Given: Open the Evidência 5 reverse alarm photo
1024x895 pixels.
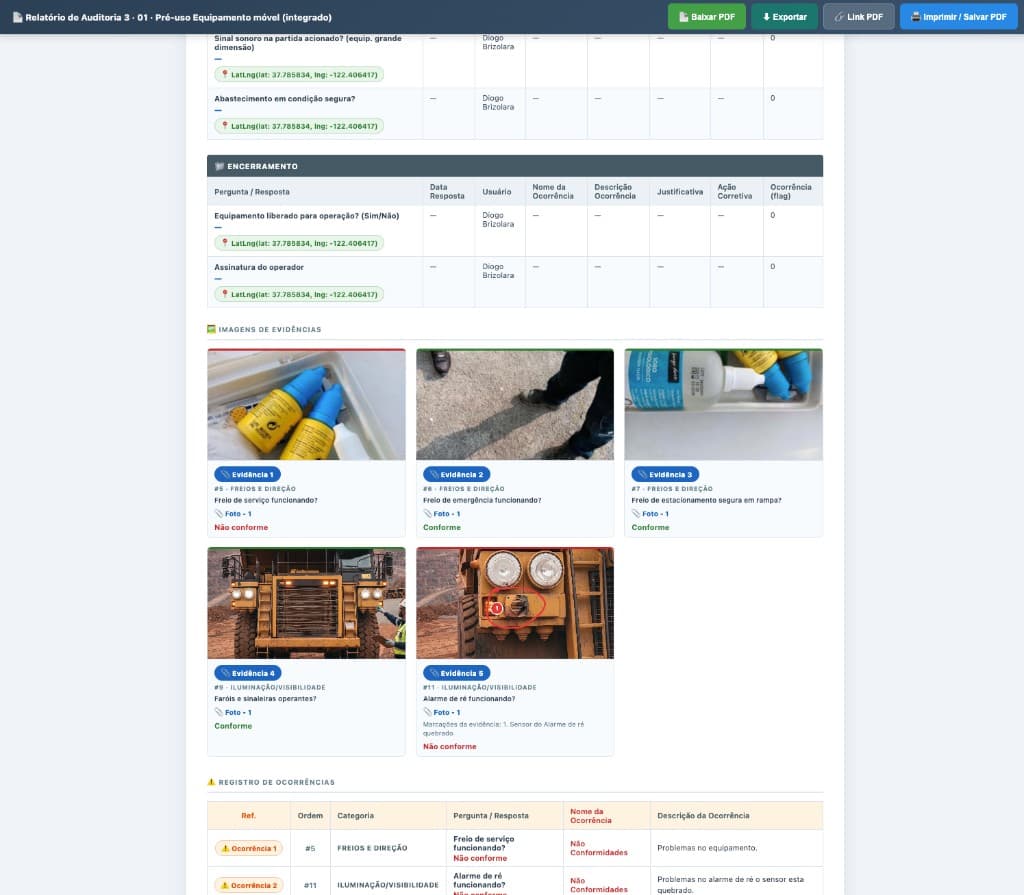Looking at the screenshot, I should (515, 603).
